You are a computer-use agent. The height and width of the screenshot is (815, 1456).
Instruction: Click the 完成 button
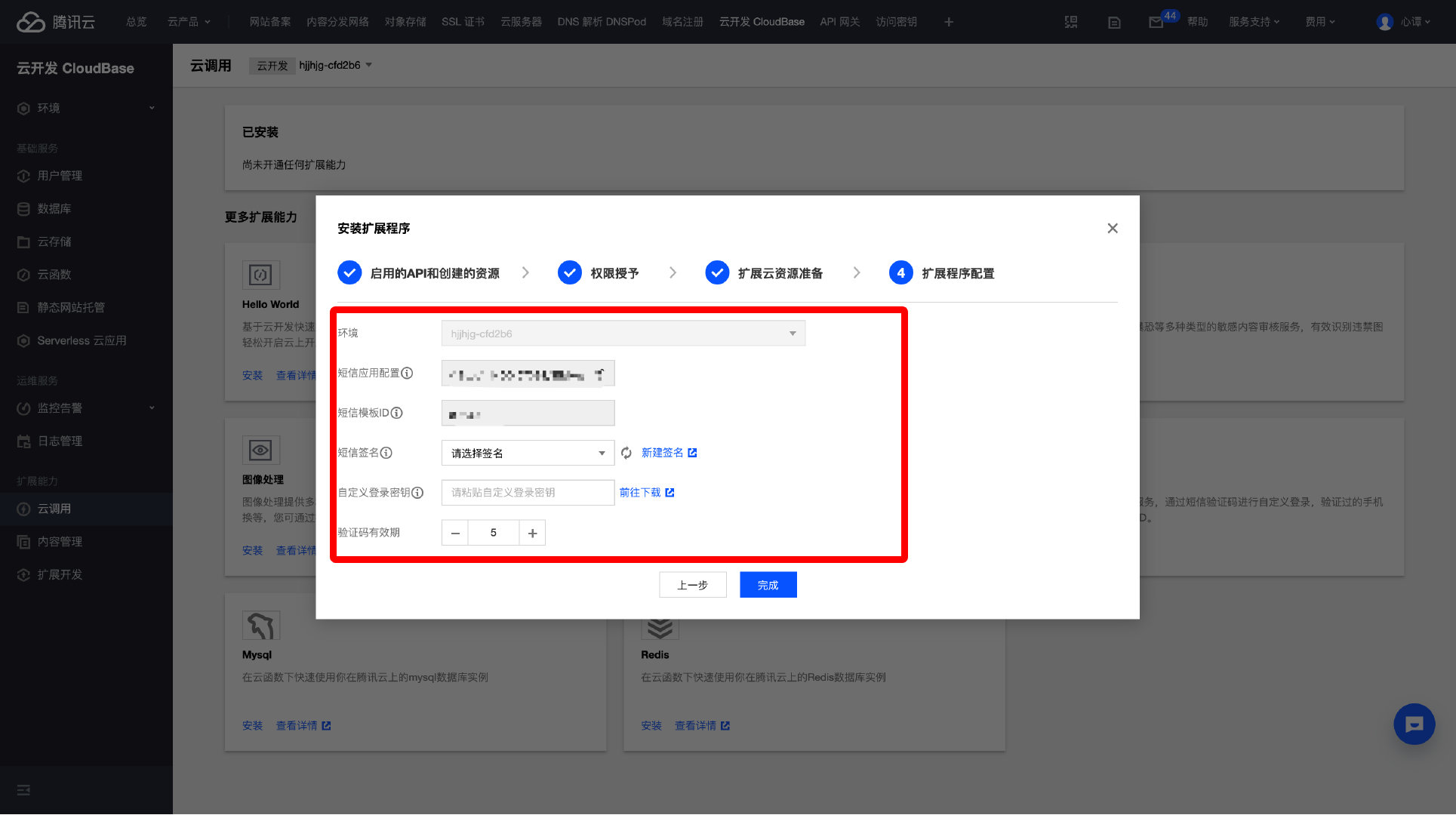[x=768, y=585]
